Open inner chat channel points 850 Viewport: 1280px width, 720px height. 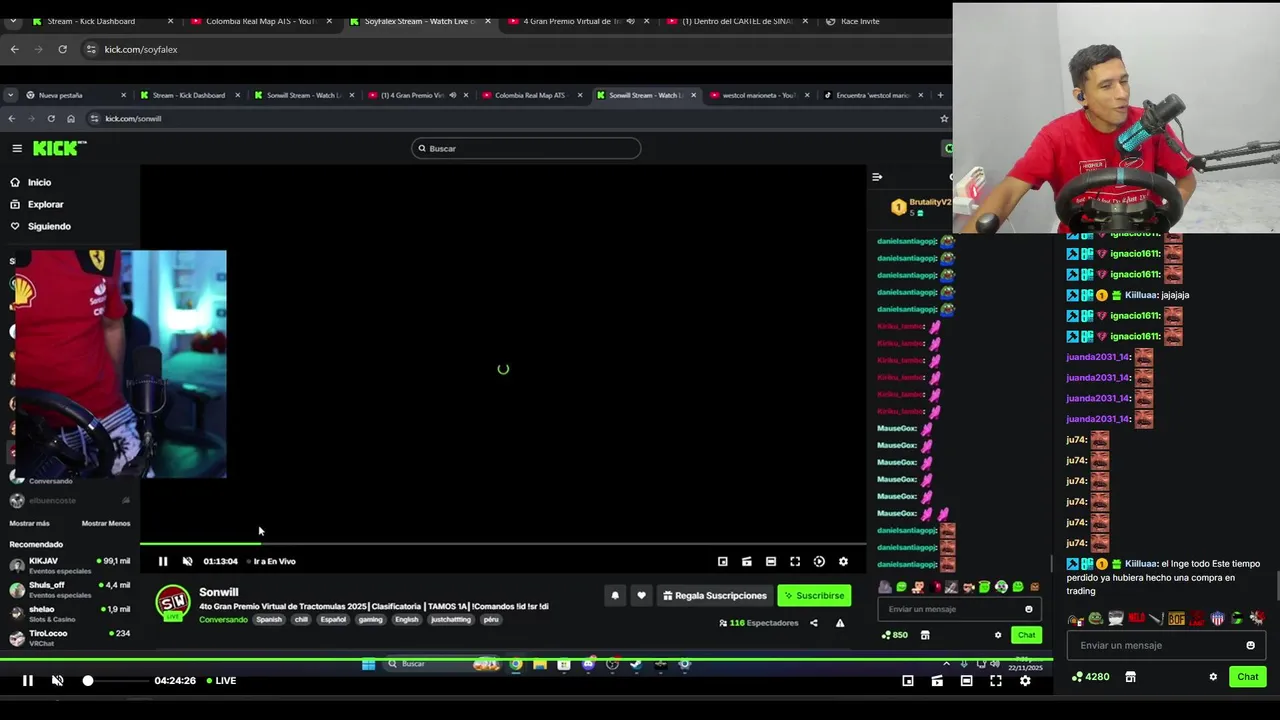point(894,635)
